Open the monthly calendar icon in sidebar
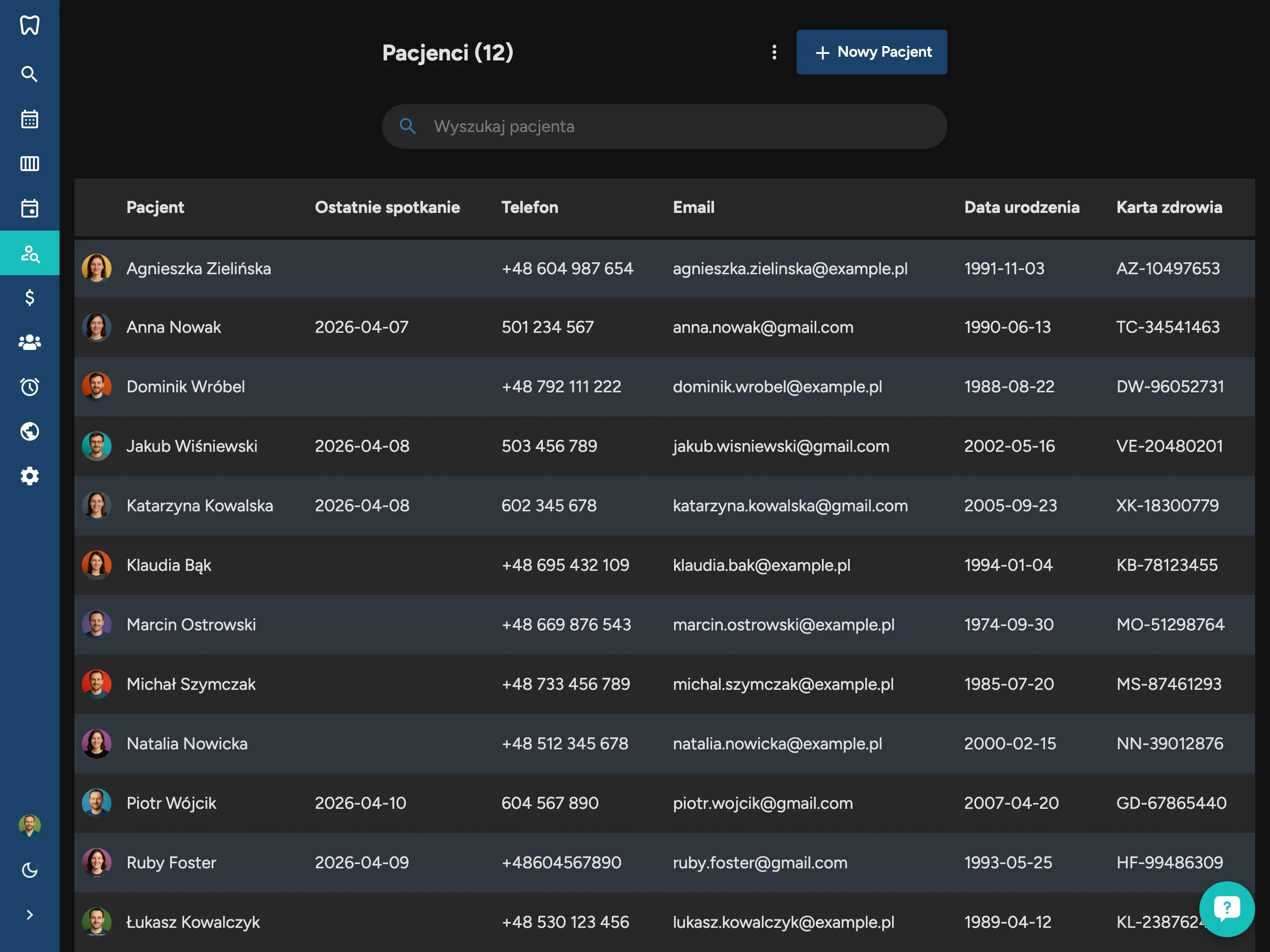The height and width of the screenshot is (952, 1270). click(x=29, y=119)
